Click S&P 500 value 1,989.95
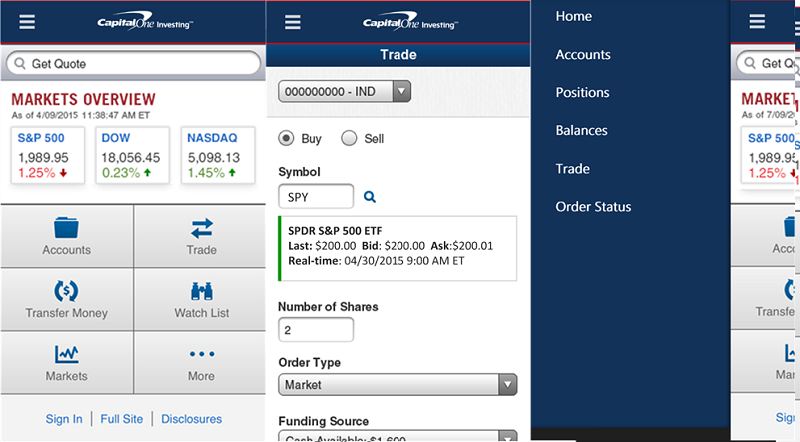 pos(43,158)
